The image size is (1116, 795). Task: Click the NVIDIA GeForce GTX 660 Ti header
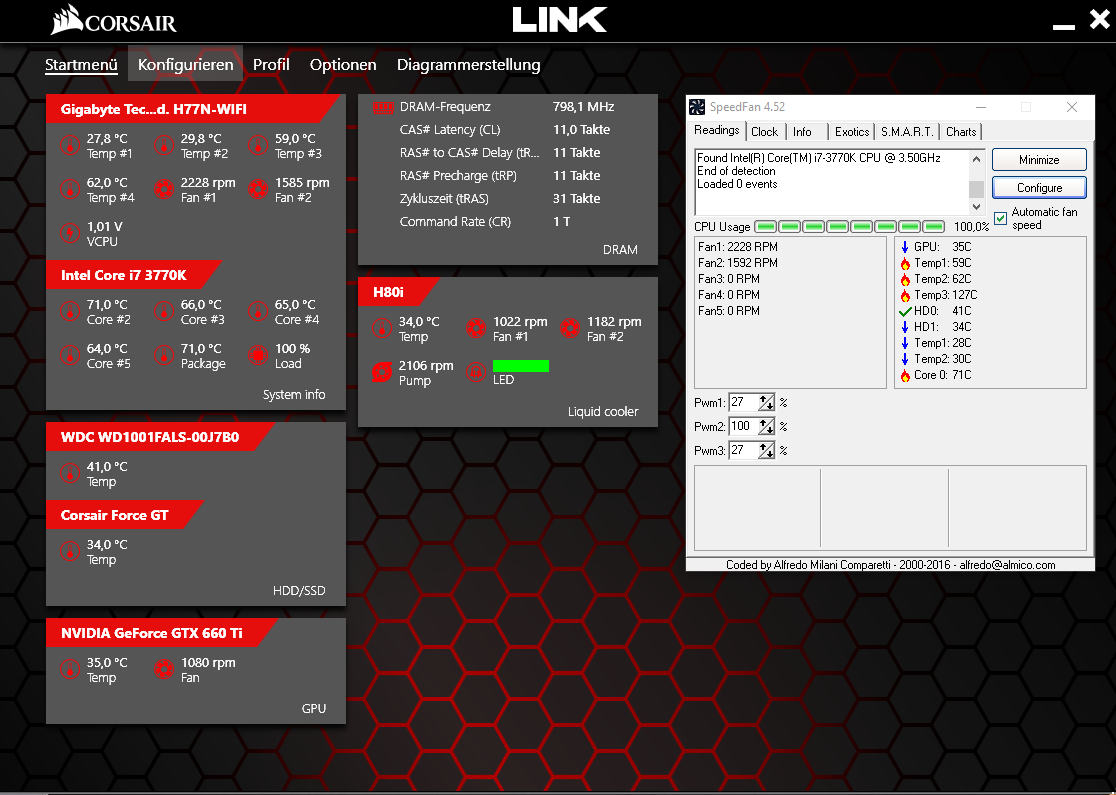click(x=161, y=633)
